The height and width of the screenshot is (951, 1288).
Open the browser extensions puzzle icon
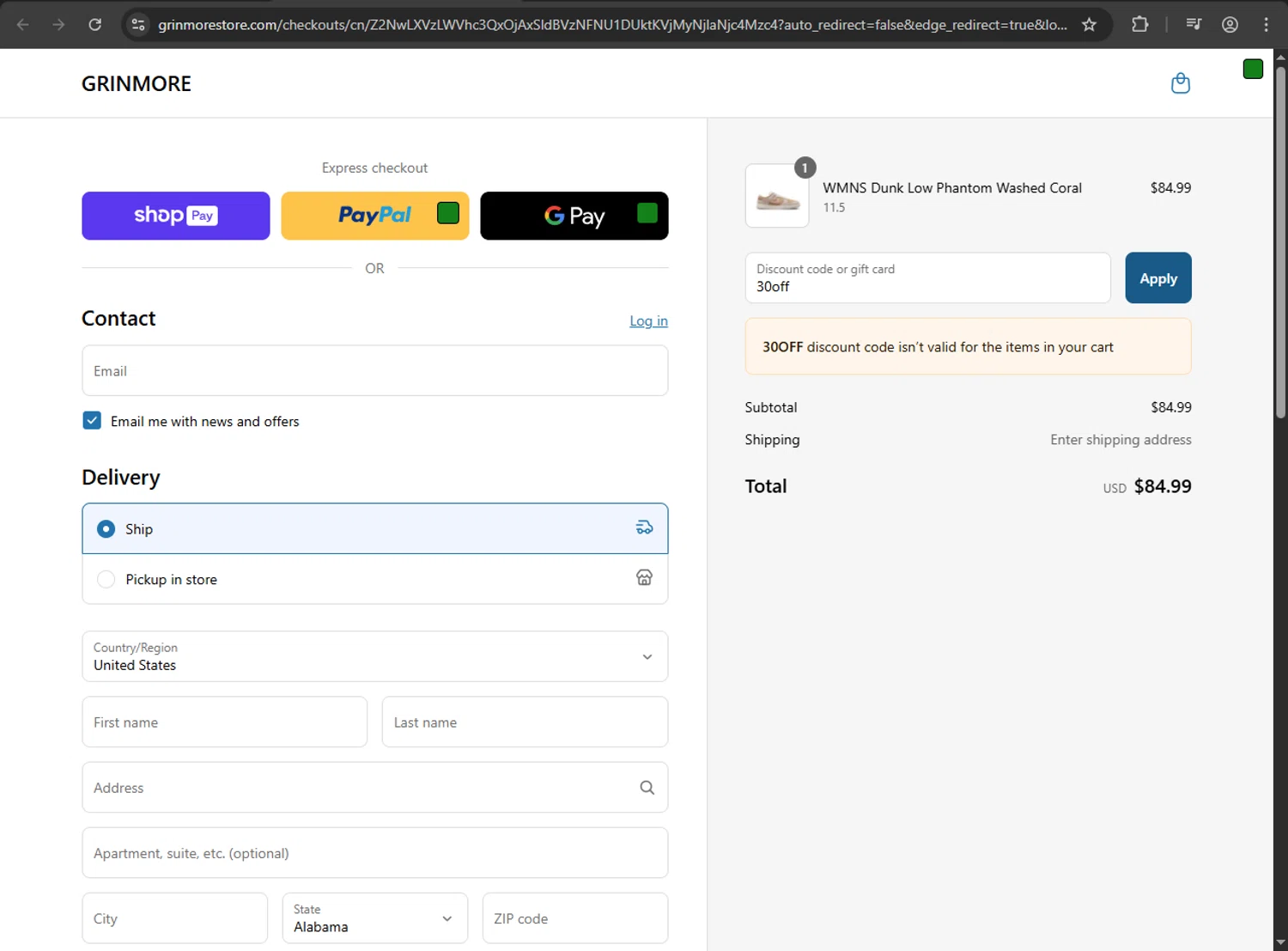point(1139,24)
